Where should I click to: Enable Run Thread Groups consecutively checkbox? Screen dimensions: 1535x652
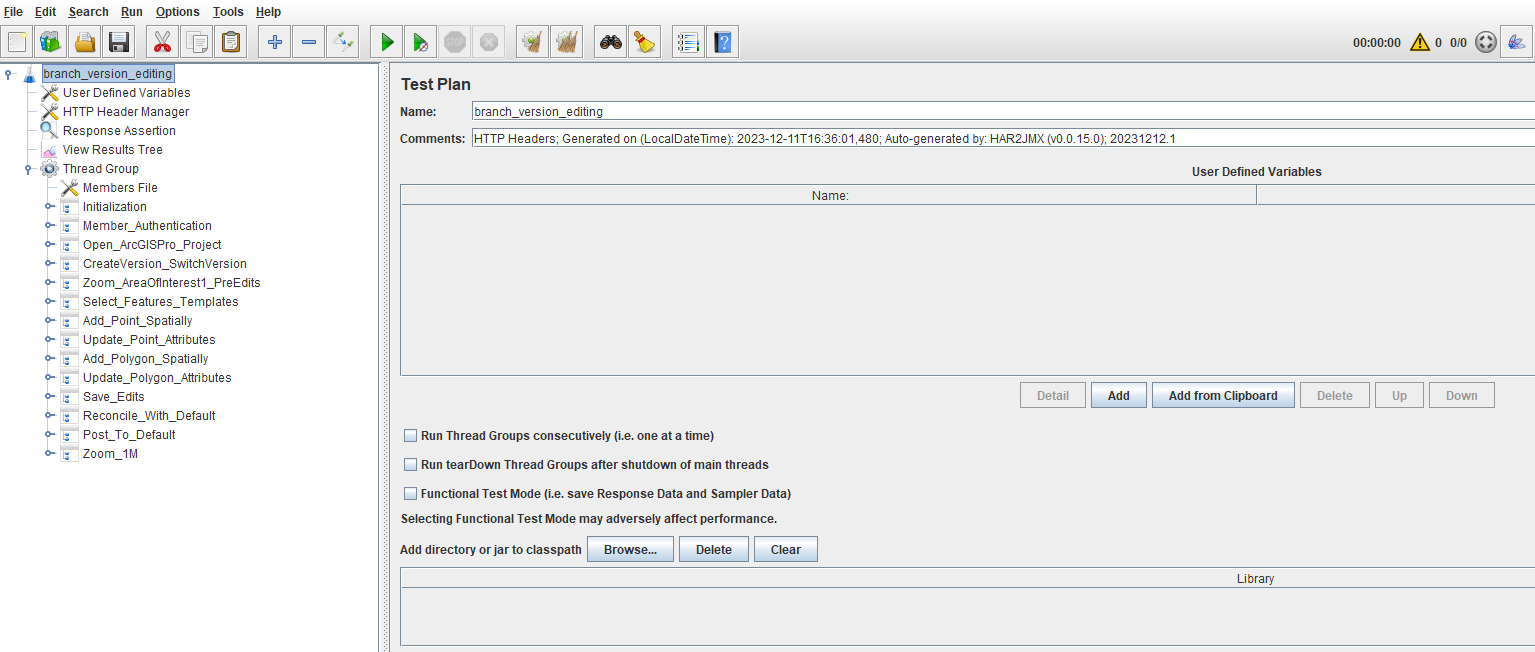[x=410, y=436]
